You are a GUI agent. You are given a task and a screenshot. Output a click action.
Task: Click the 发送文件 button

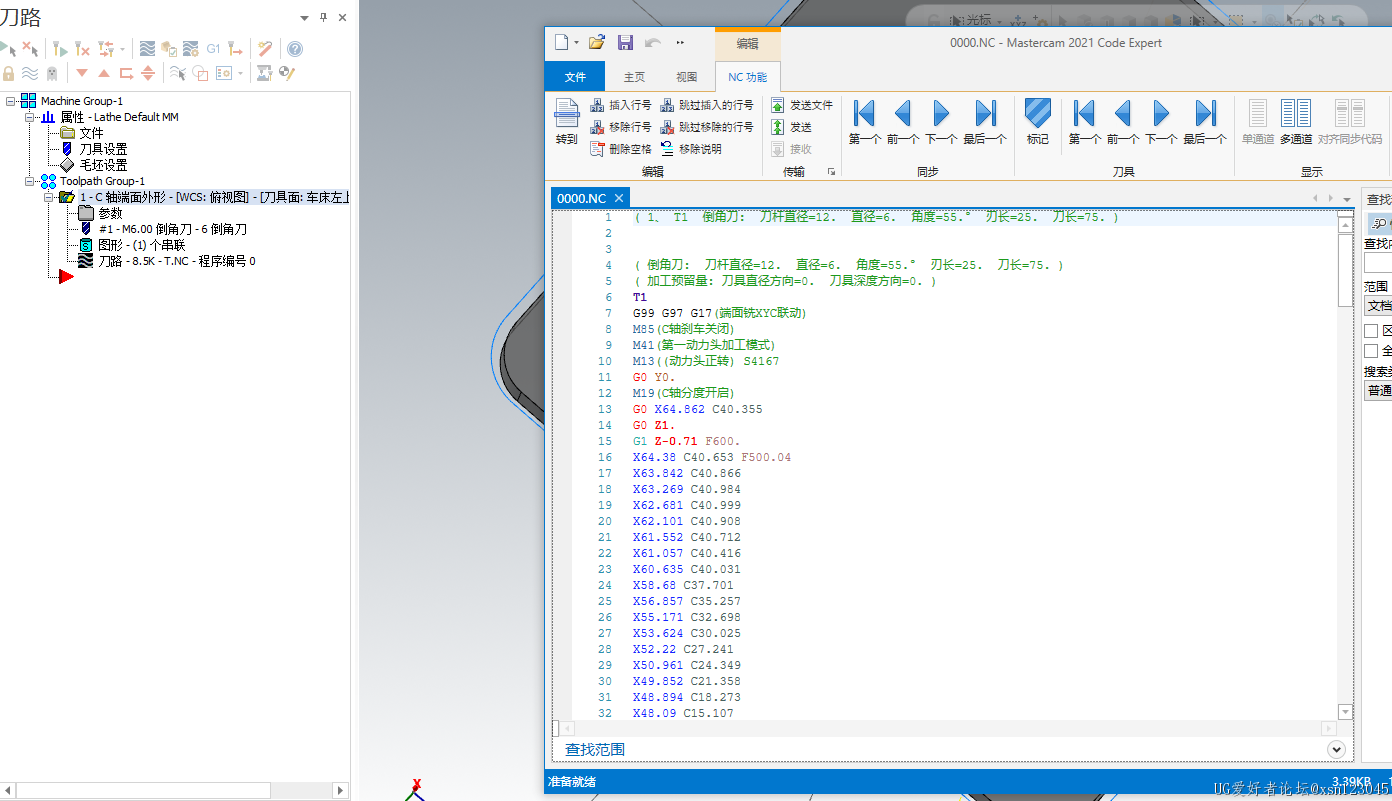click(801, 105)
